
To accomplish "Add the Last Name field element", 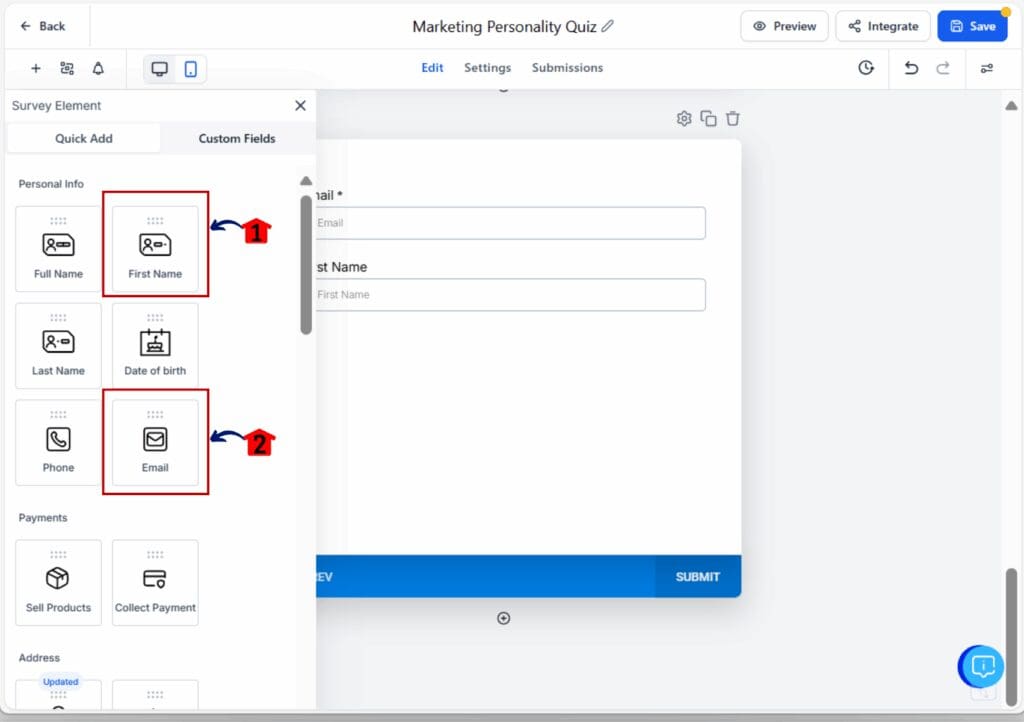I will [58, 345].
